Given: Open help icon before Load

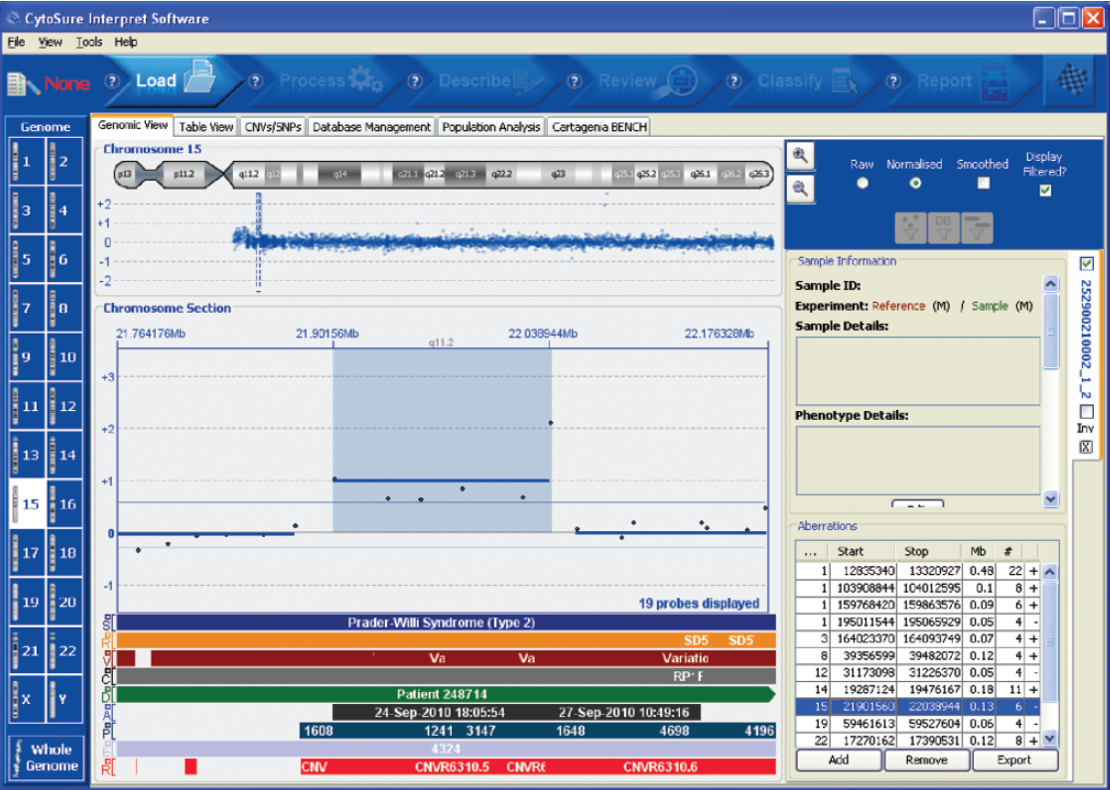Looking at the screenshot, I should pyautogui.click(x=112, y=81).
